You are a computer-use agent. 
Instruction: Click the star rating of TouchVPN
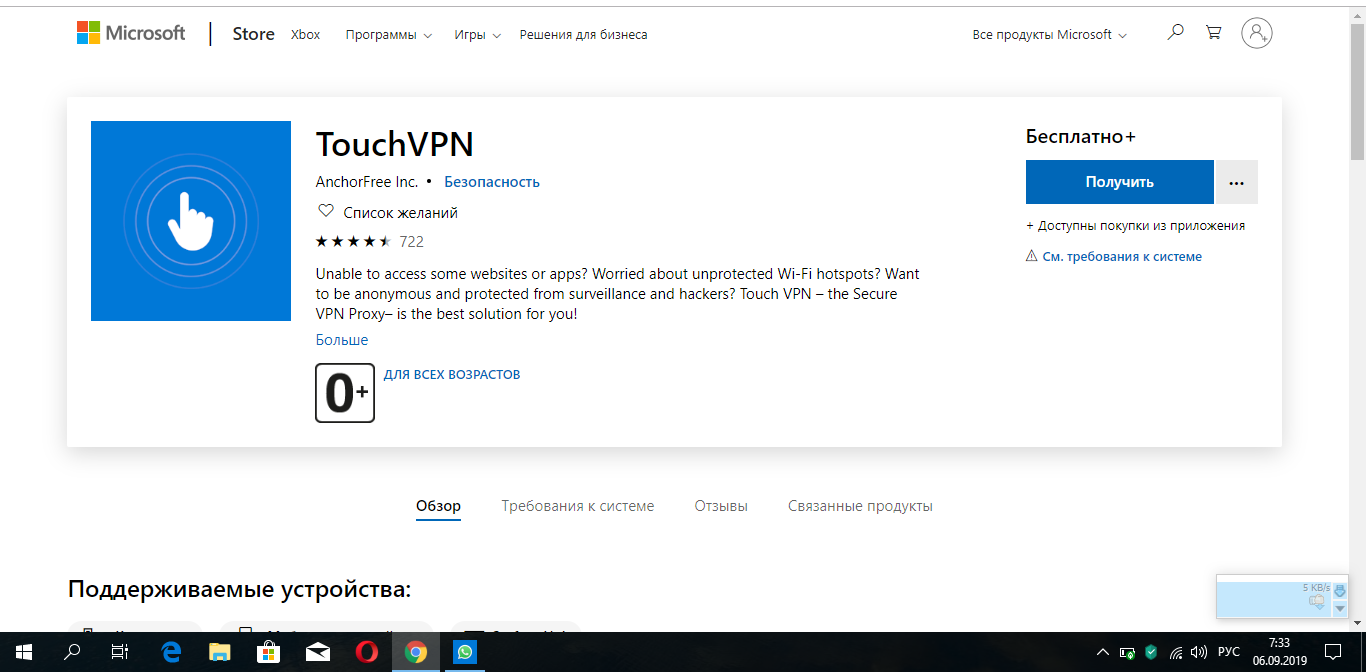(x=353, y=241)
